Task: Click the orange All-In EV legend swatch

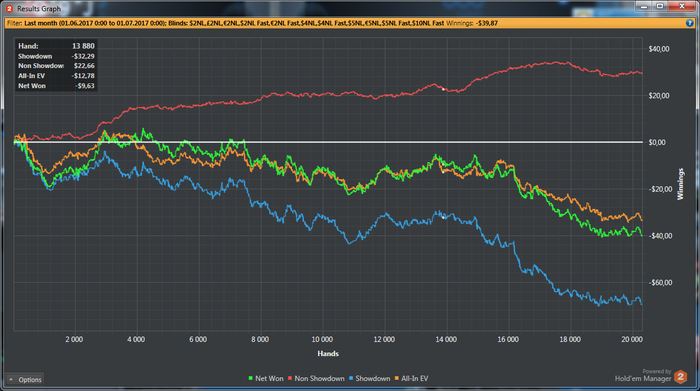Action: pyautogui.click(x=396, y=379)
